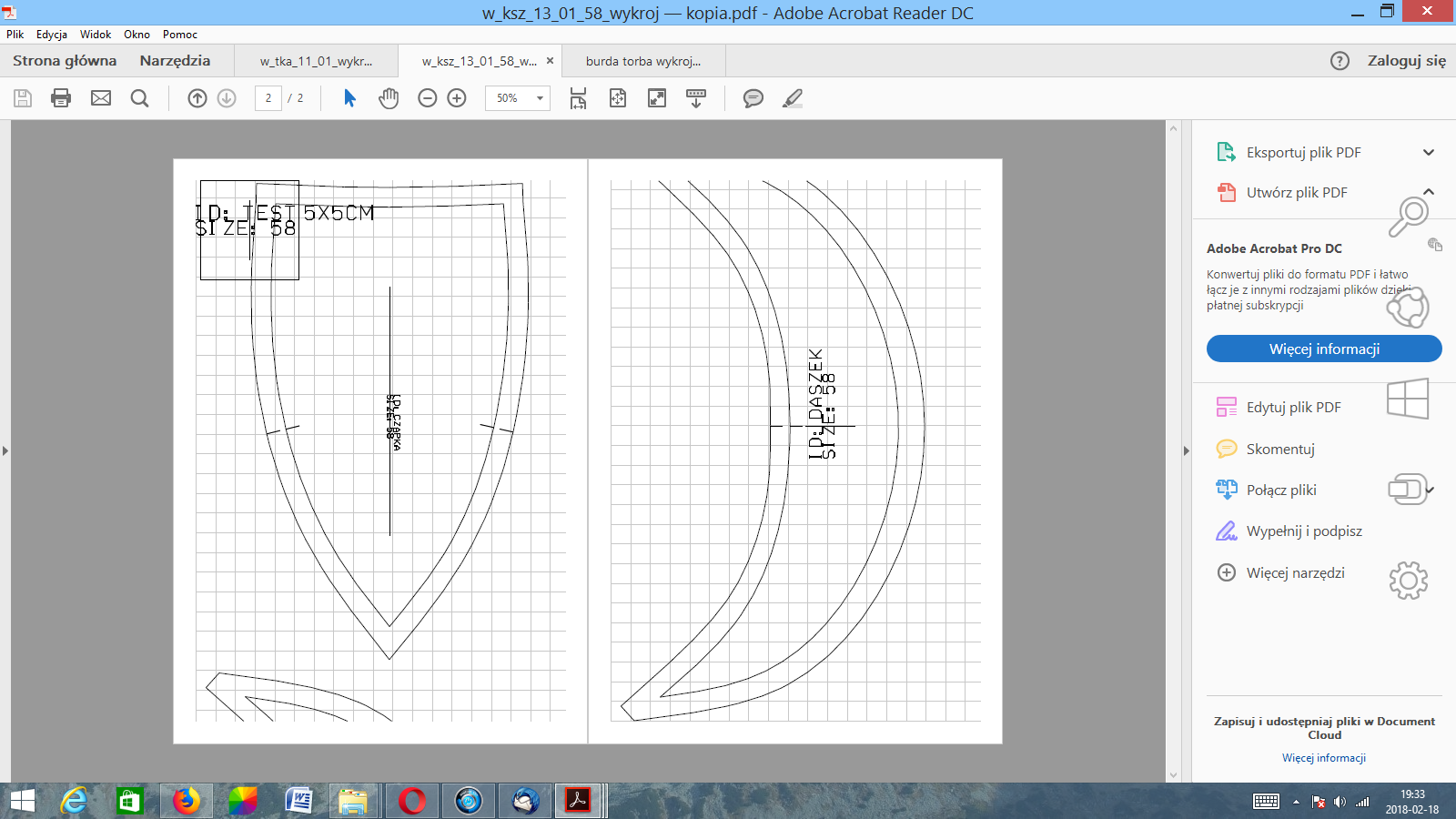Viewport: 1456px width, 819px height.
Task: Switch to burda torba wykroj tab
Action: point(643,61)
